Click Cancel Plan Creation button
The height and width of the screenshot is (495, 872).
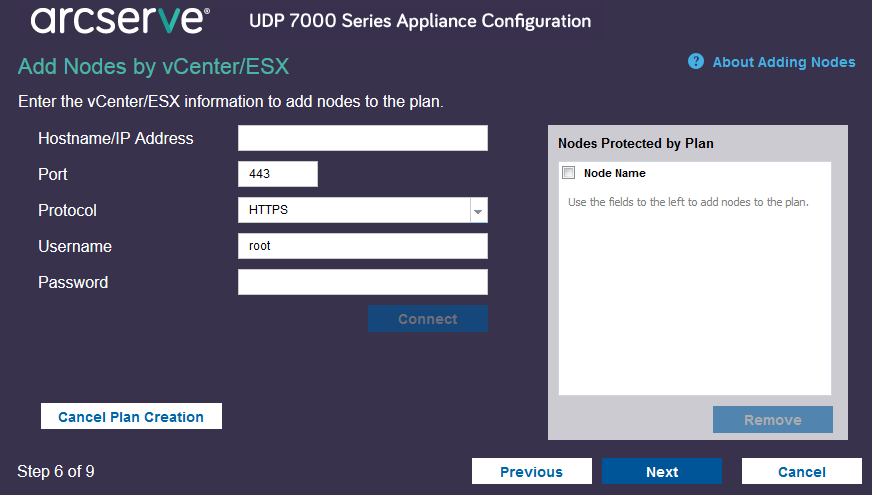pos(131,417)
